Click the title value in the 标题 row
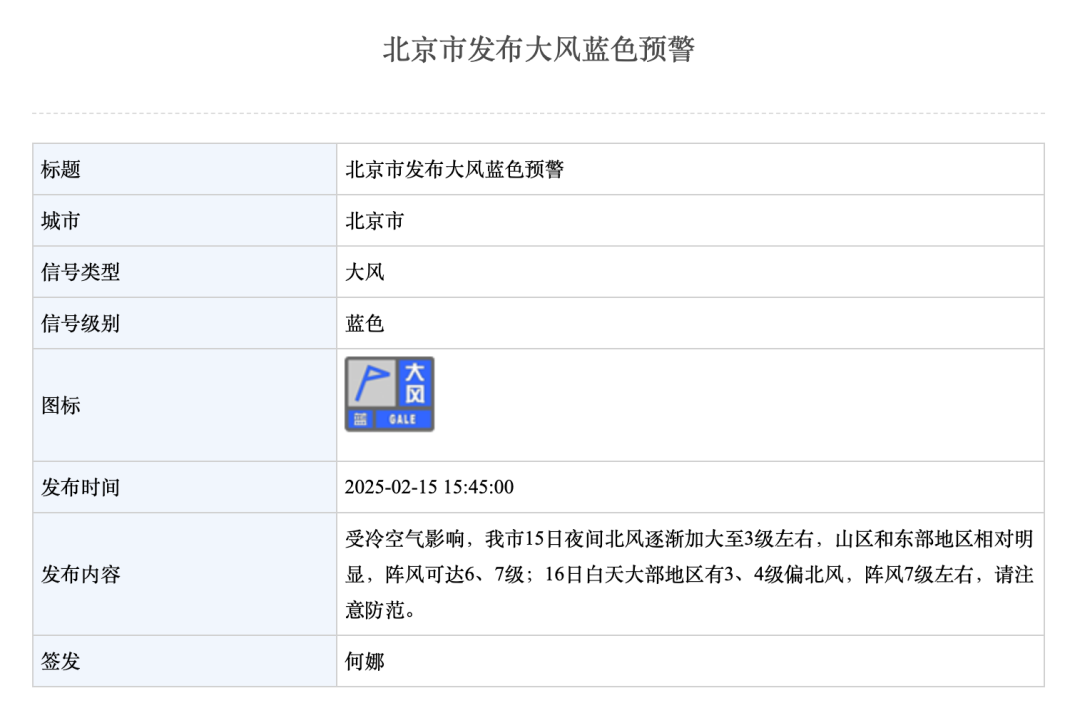Image resolution: width=1080 pixels, height=713 pixels. click(454, 169)
